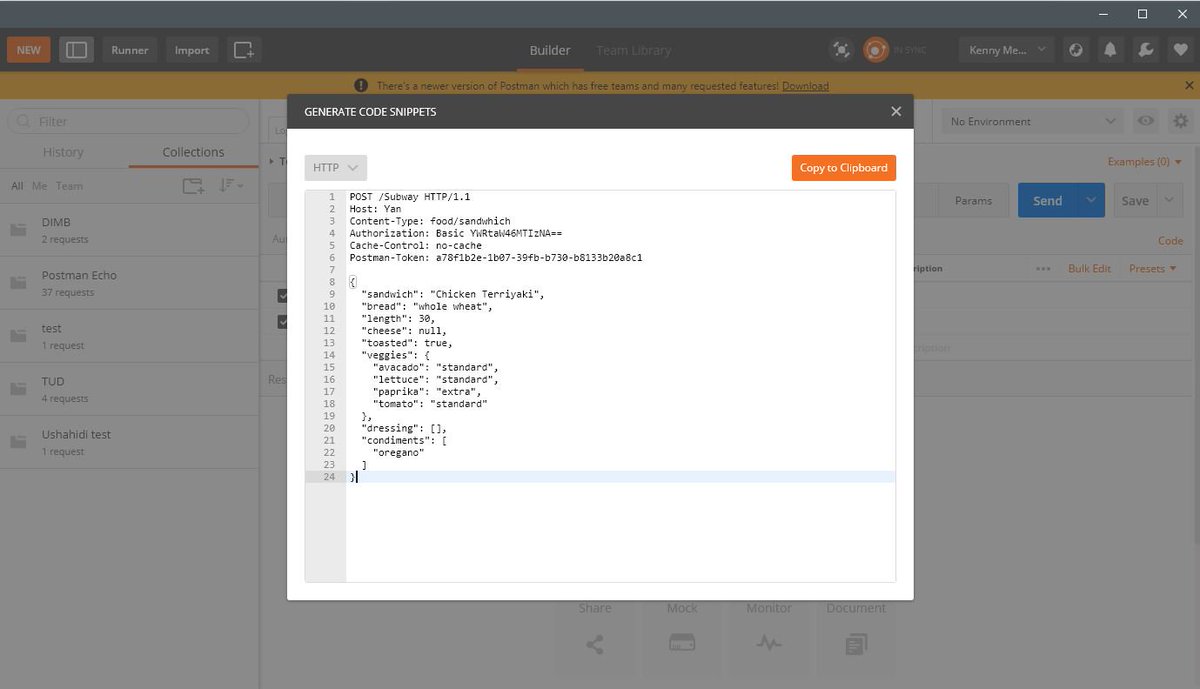Click the Postman Echo folder icon
The height and width of the screenshot is (689, 1200).
click(x=18, y=283)
